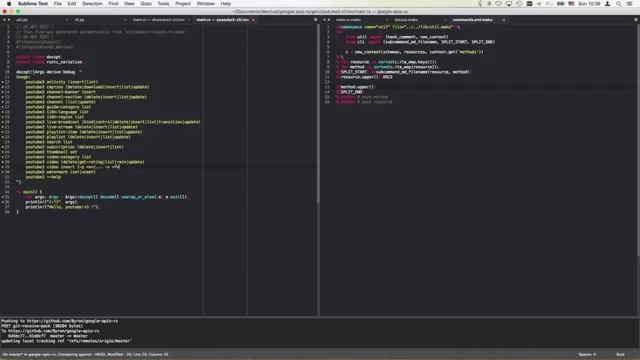Switch to the main.rs discovery1-cli tab
The image size is (640, 360).
(158, 20)
